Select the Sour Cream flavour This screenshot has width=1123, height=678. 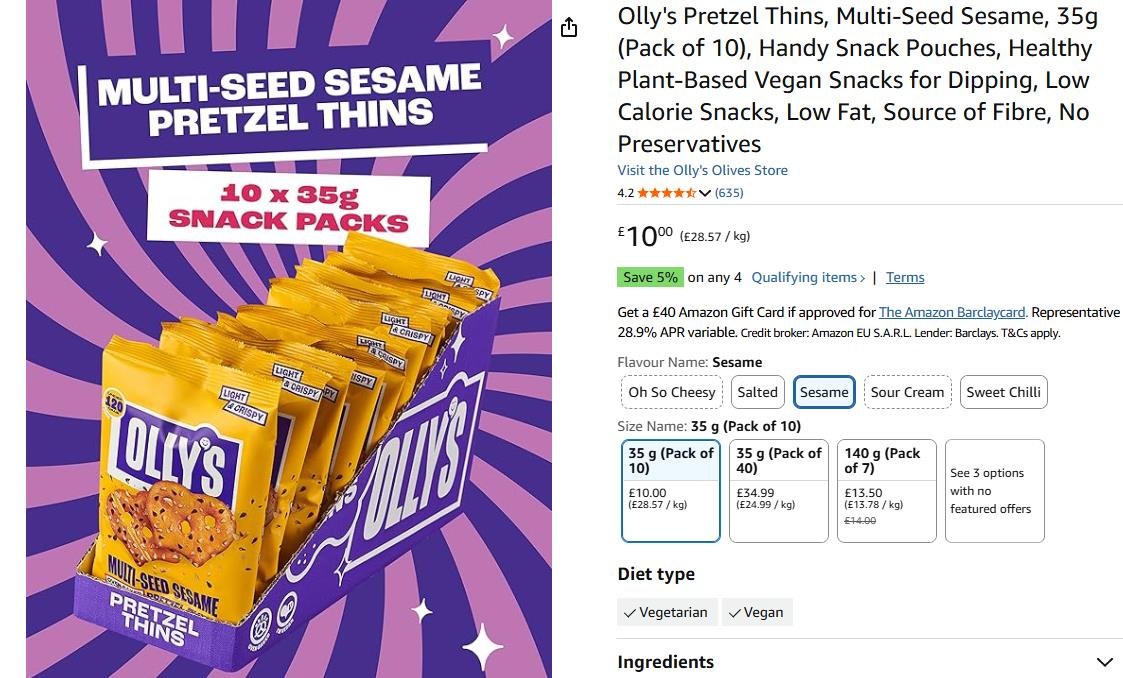pyautogui.click(x=907, y=392)
